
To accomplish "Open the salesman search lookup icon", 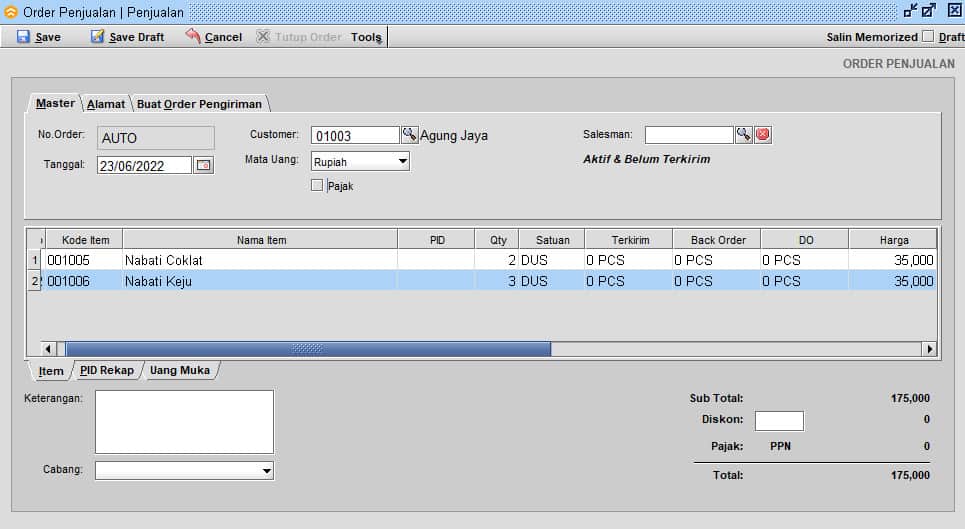I will [743, 134].
